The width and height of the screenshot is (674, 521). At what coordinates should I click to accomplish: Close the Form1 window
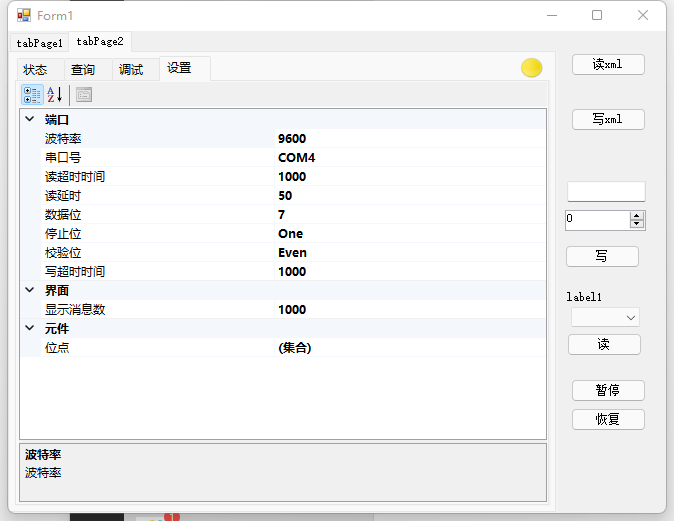pyautogui.click(x=643, y=15)
